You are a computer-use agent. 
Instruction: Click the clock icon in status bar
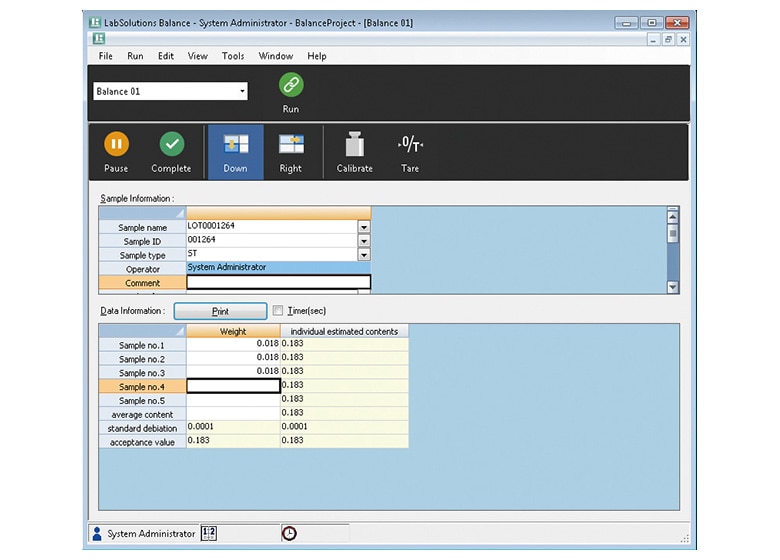pyautogui.click(x=289, y=533)
